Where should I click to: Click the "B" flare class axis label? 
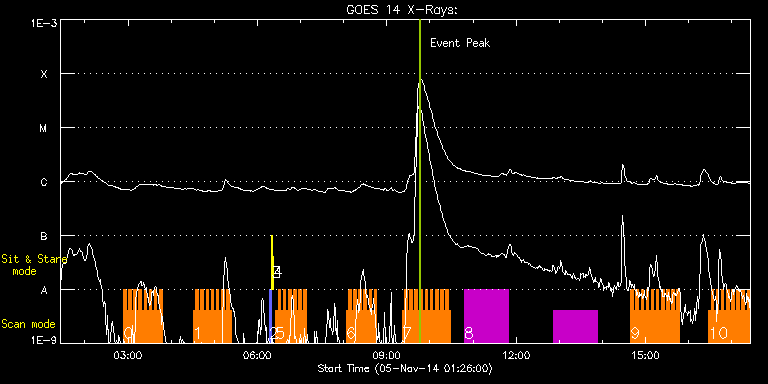tap(44, 237)
